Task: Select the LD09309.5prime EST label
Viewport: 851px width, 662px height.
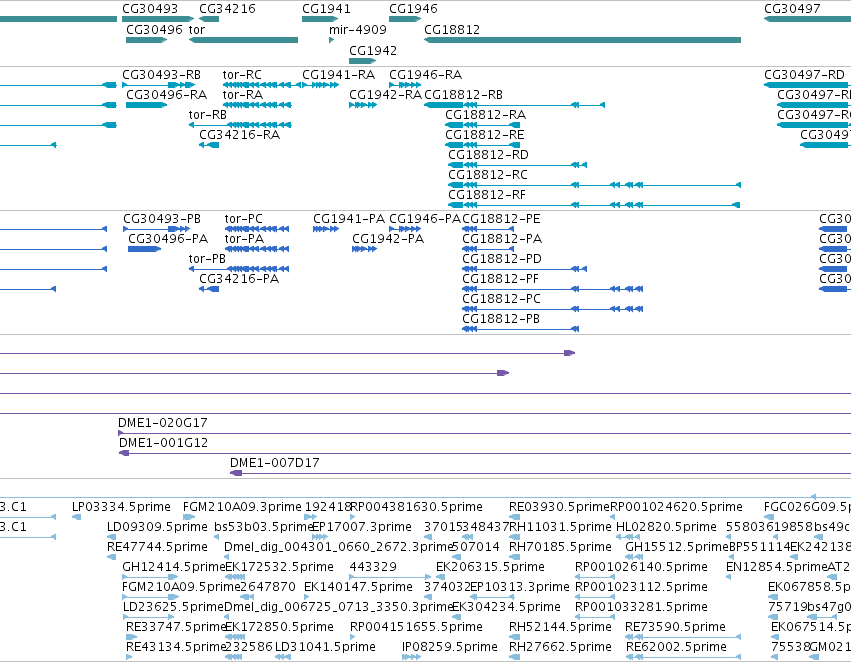Action: pyautogui.click(x=157, y=527)
